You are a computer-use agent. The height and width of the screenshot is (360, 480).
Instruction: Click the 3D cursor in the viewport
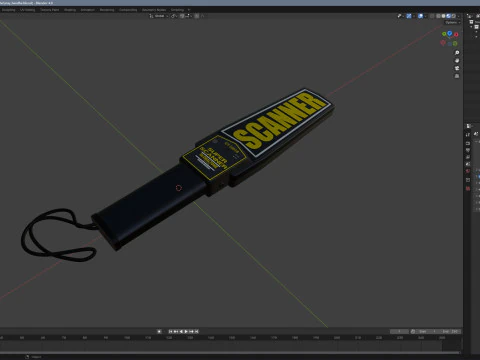179,188
